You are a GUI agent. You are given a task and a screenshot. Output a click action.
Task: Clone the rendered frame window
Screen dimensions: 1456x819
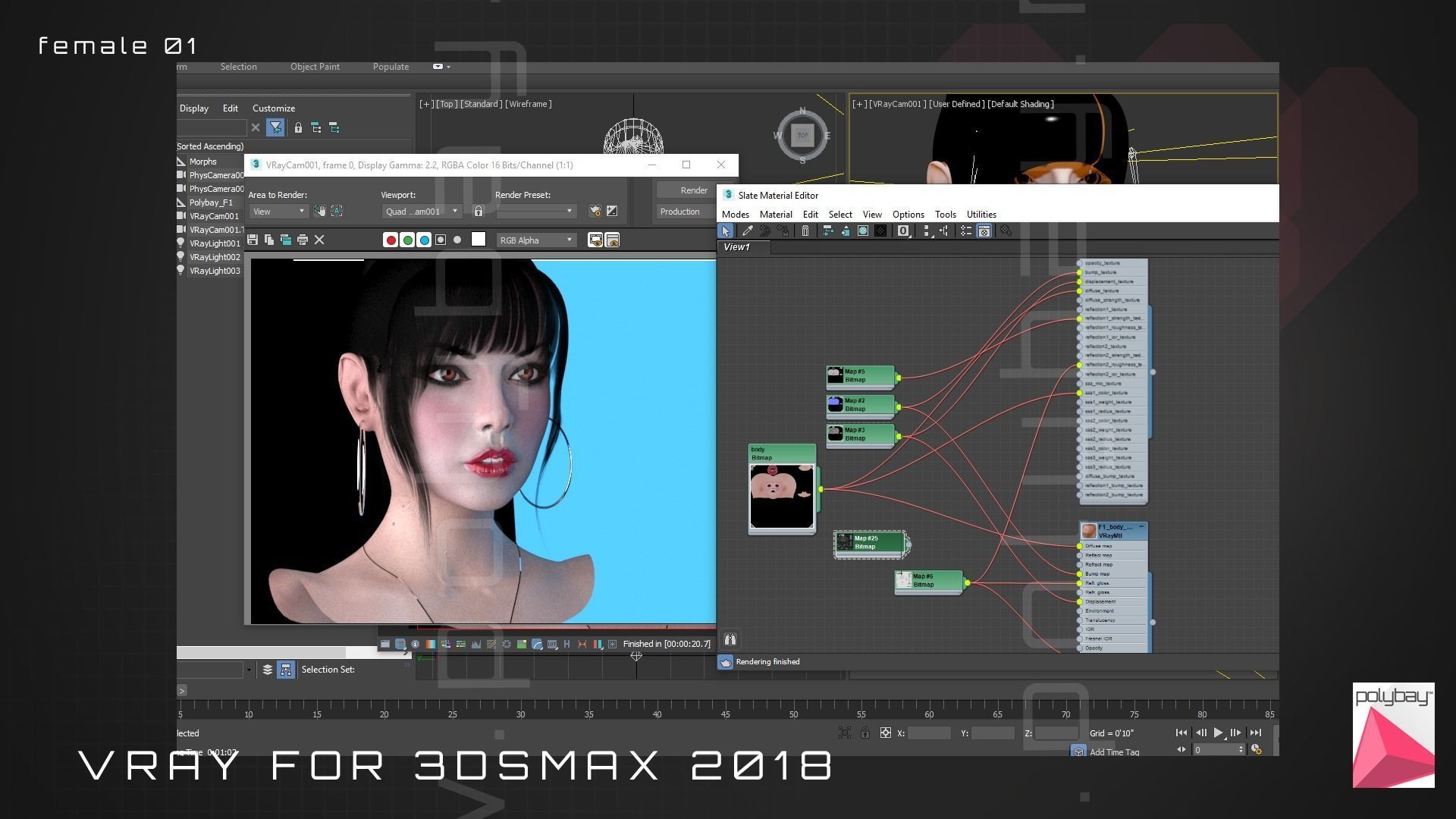tap(286, 240)
